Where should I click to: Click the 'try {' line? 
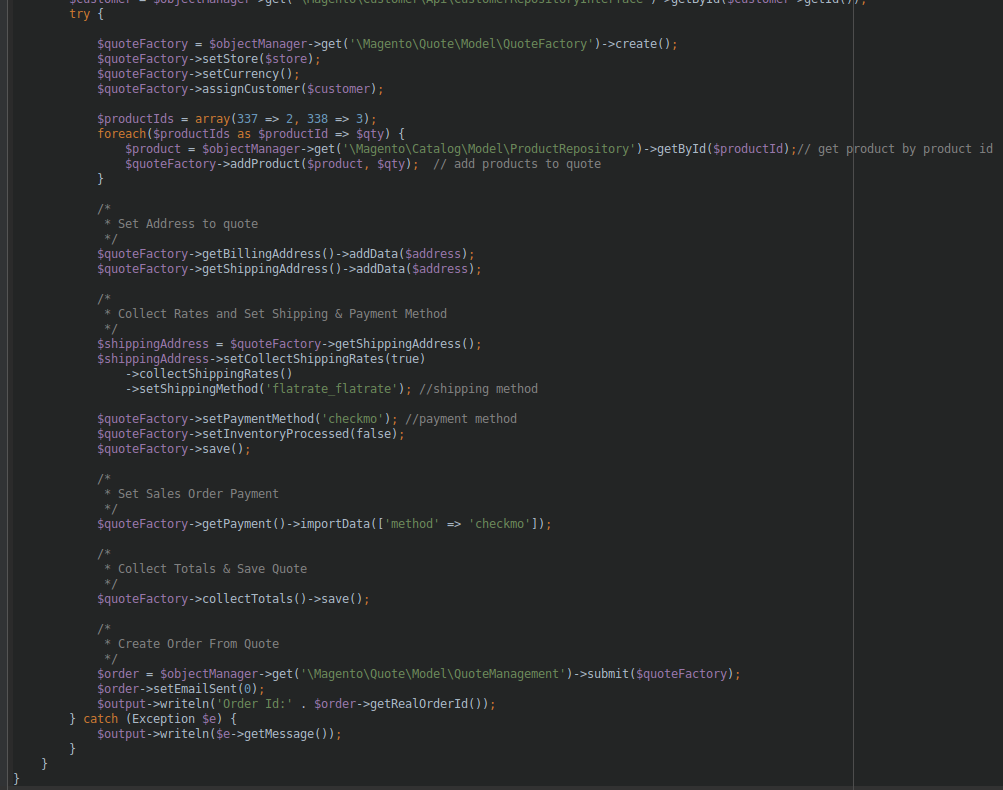[86, 14]
